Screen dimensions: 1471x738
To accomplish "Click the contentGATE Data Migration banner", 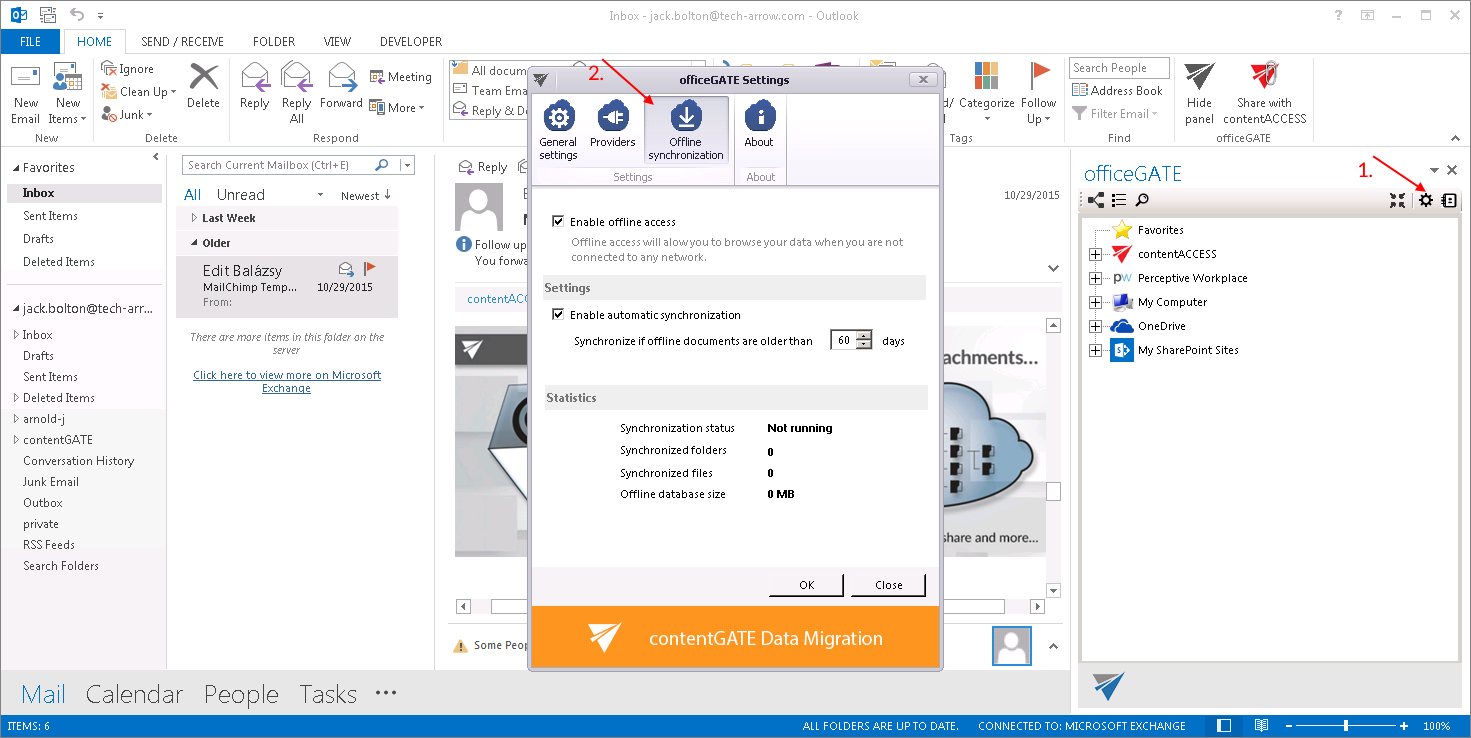I will click(x=736, y=638).
